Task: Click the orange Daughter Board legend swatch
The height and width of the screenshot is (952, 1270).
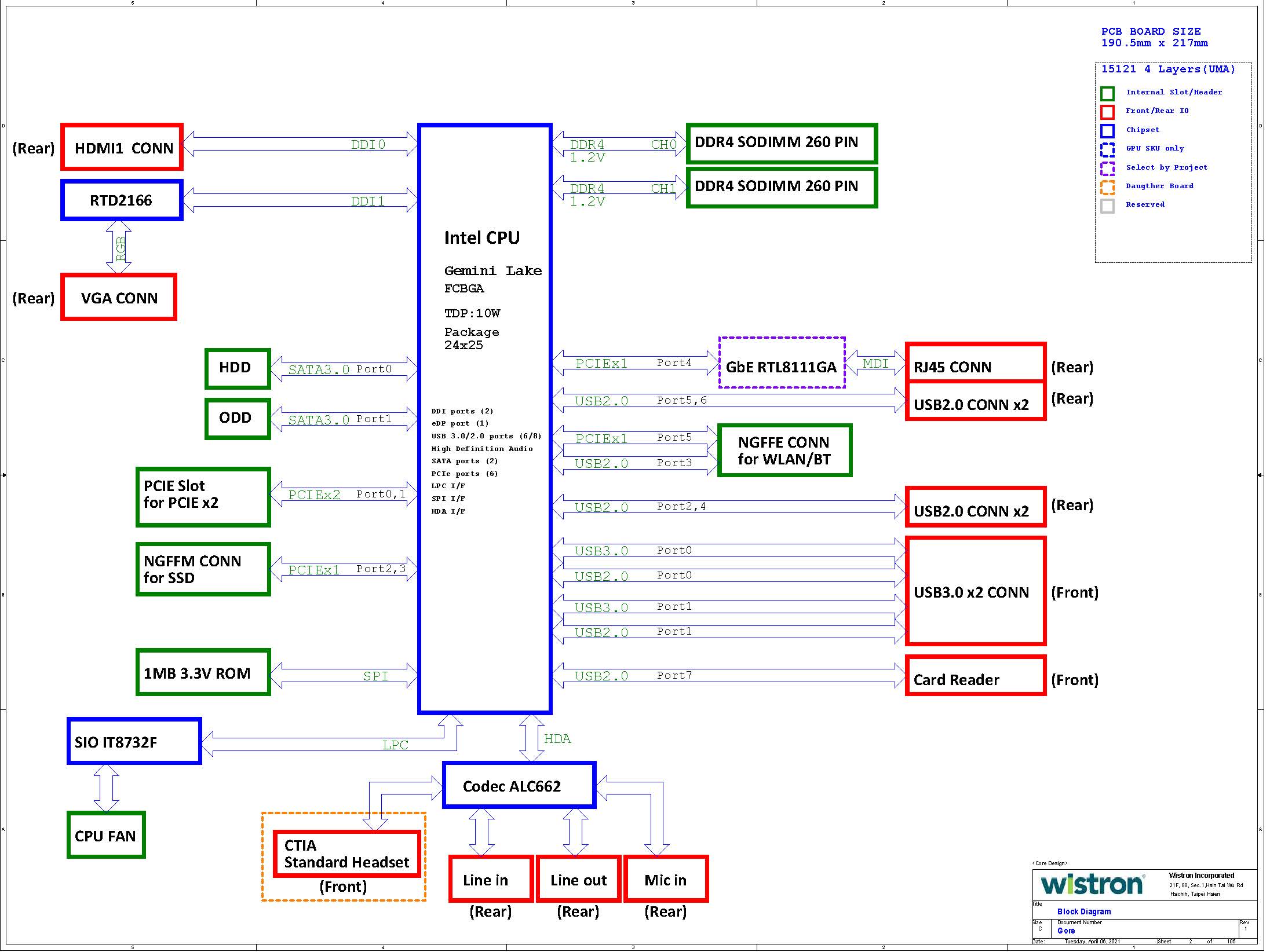Action: coord(1107,187)
